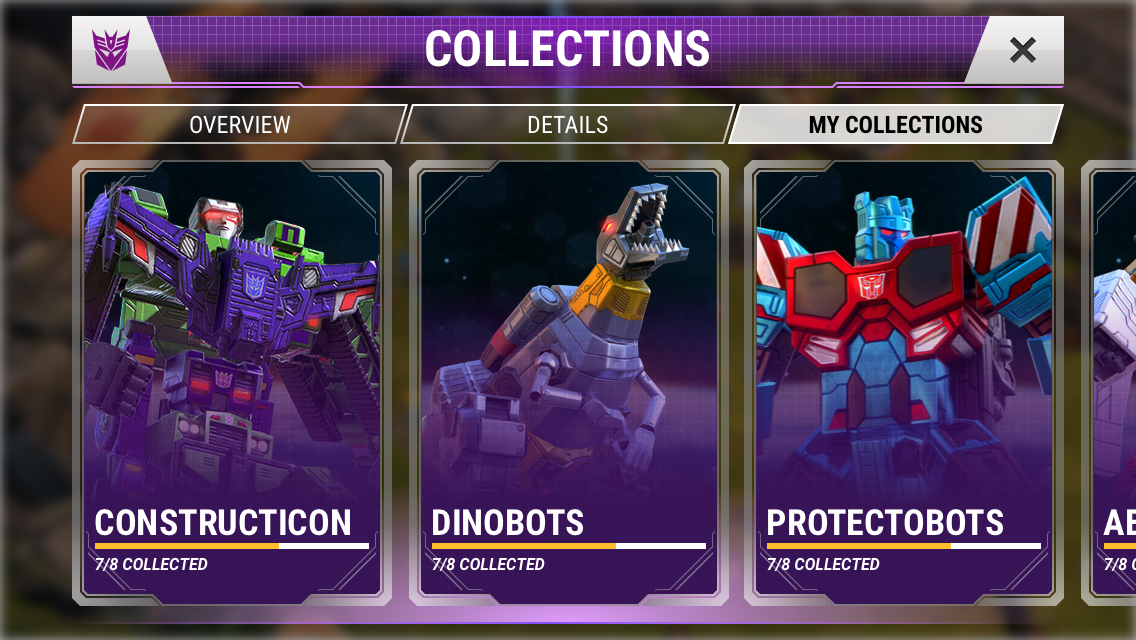1136x640 pixels.
Task: Click the Autobot emblem on Defensor's chest
Action: coord(871,286)
